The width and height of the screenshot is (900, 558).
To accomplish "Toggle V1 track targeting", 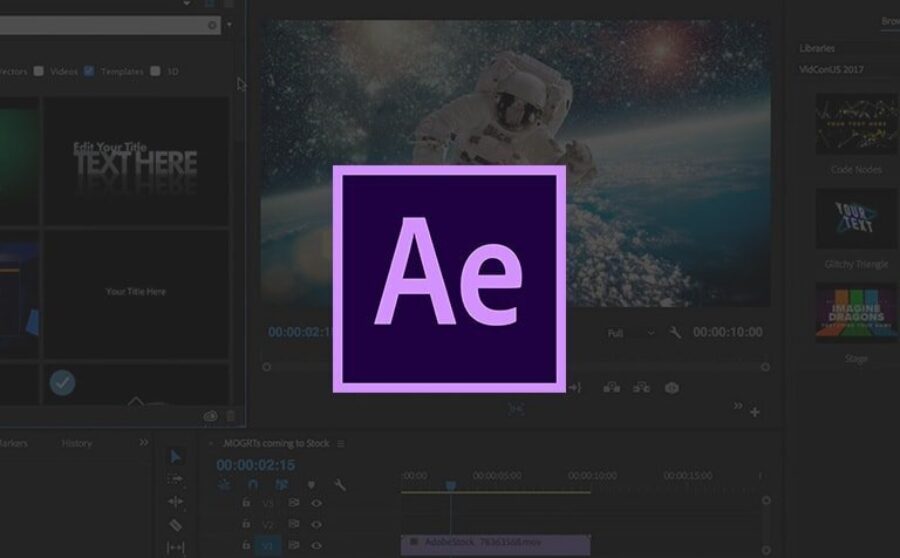I will (x=267, y=545).
